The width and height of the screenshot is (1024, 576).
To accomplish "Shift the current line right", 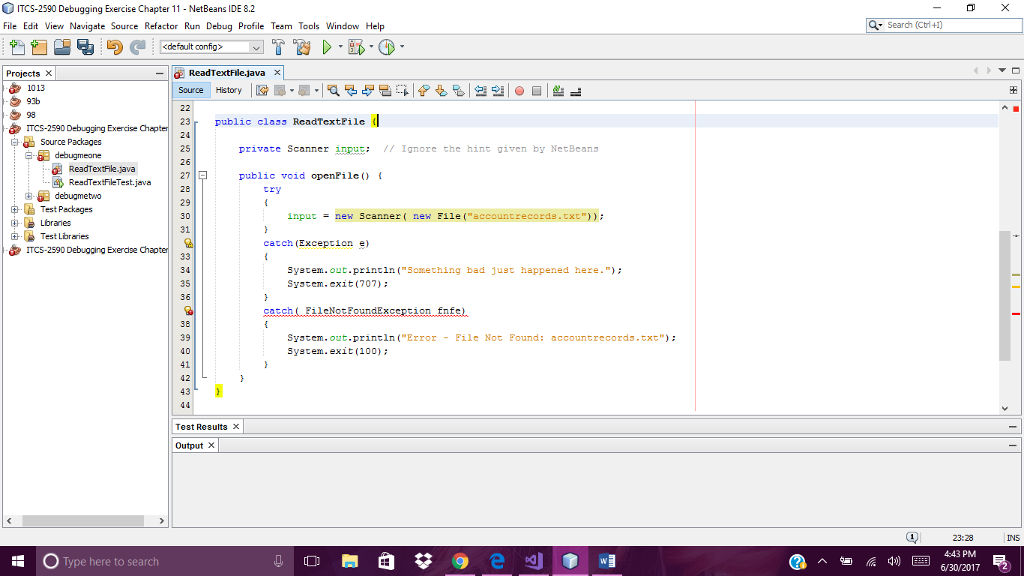I will pos(498,90).
